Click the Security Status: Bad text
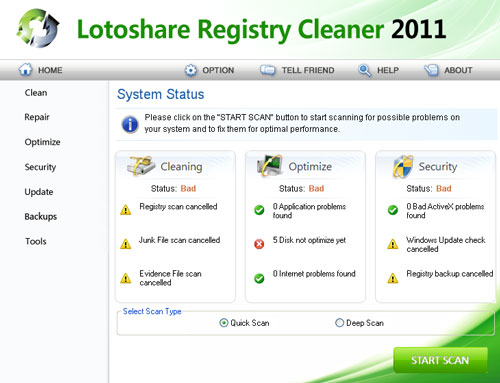Image resolution: width=500 pixels, height=383 pixels. pos(429,189)
